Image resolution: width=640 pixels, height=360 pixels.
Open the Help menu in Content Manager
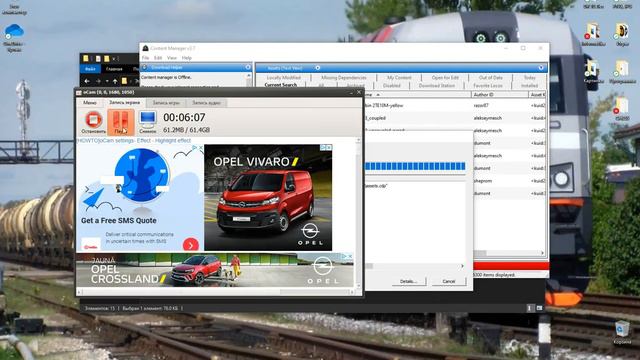187,58
